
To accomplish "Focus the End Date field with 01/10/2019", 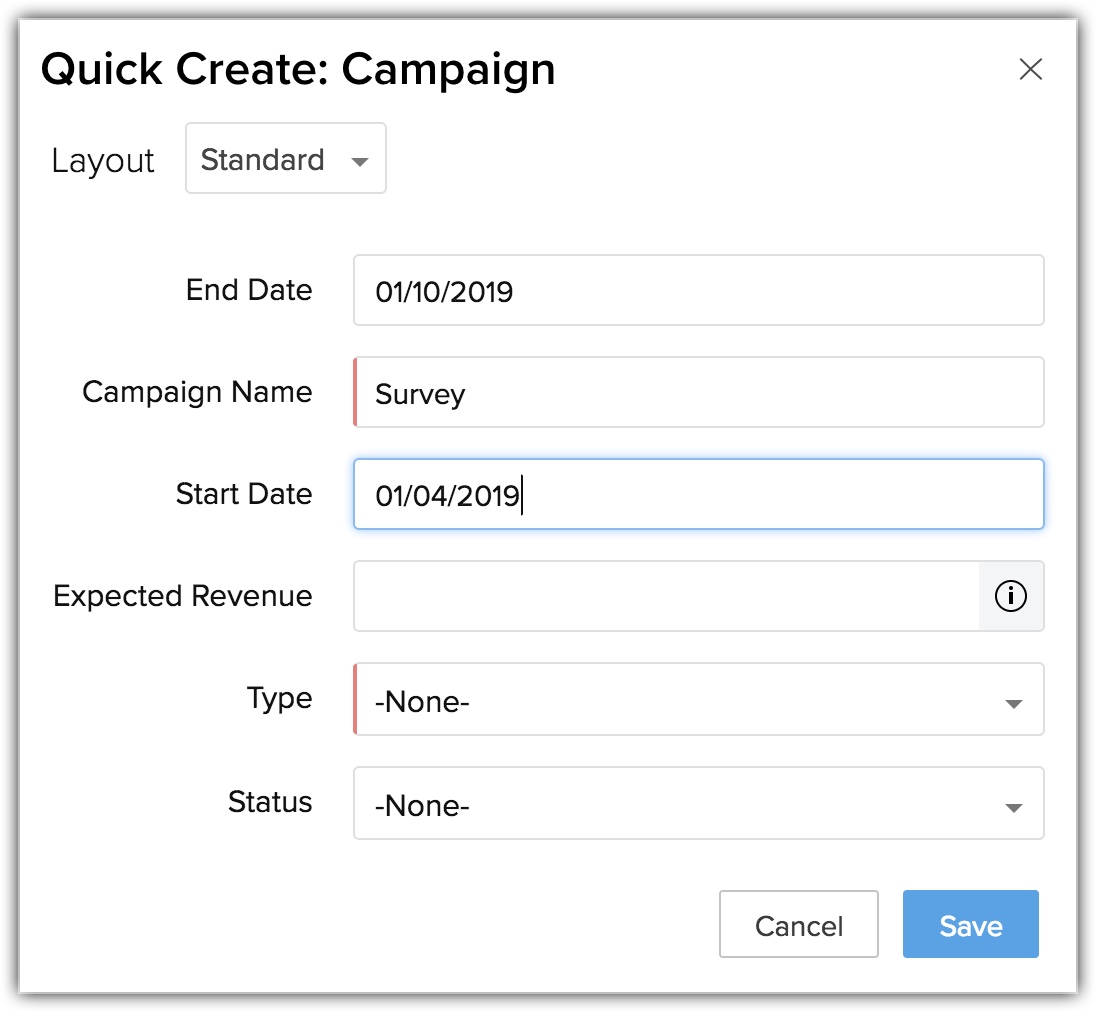I will (698, 291).
